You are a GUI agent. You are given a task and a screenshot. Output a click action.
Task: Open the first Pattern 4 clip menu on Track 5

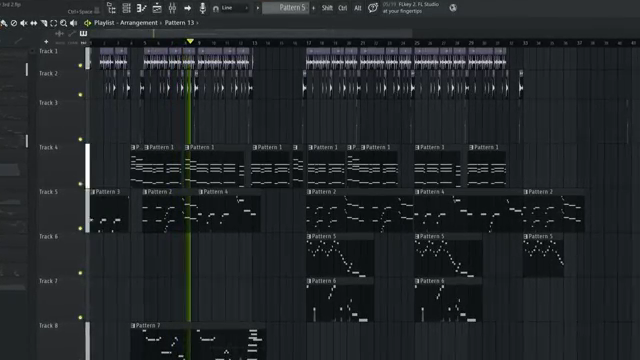[x=200, y=192]
